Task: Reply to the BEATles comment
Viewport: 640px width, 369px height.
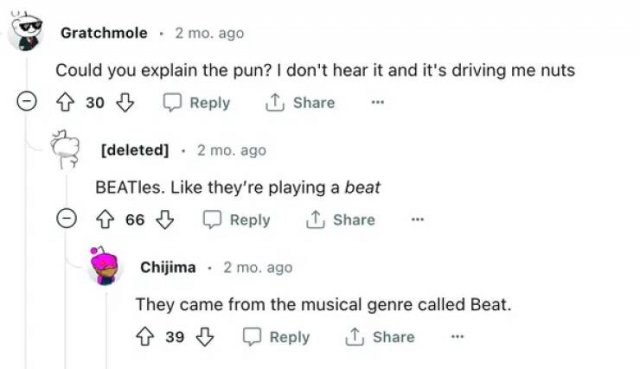Action: (x=237, y=220)
